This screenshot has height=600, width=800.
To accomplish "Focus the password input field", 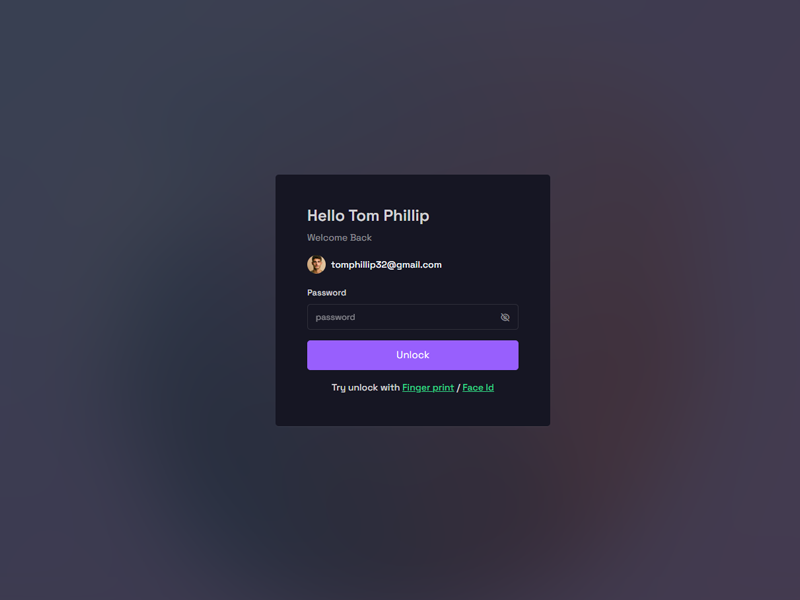I will 412,317.
